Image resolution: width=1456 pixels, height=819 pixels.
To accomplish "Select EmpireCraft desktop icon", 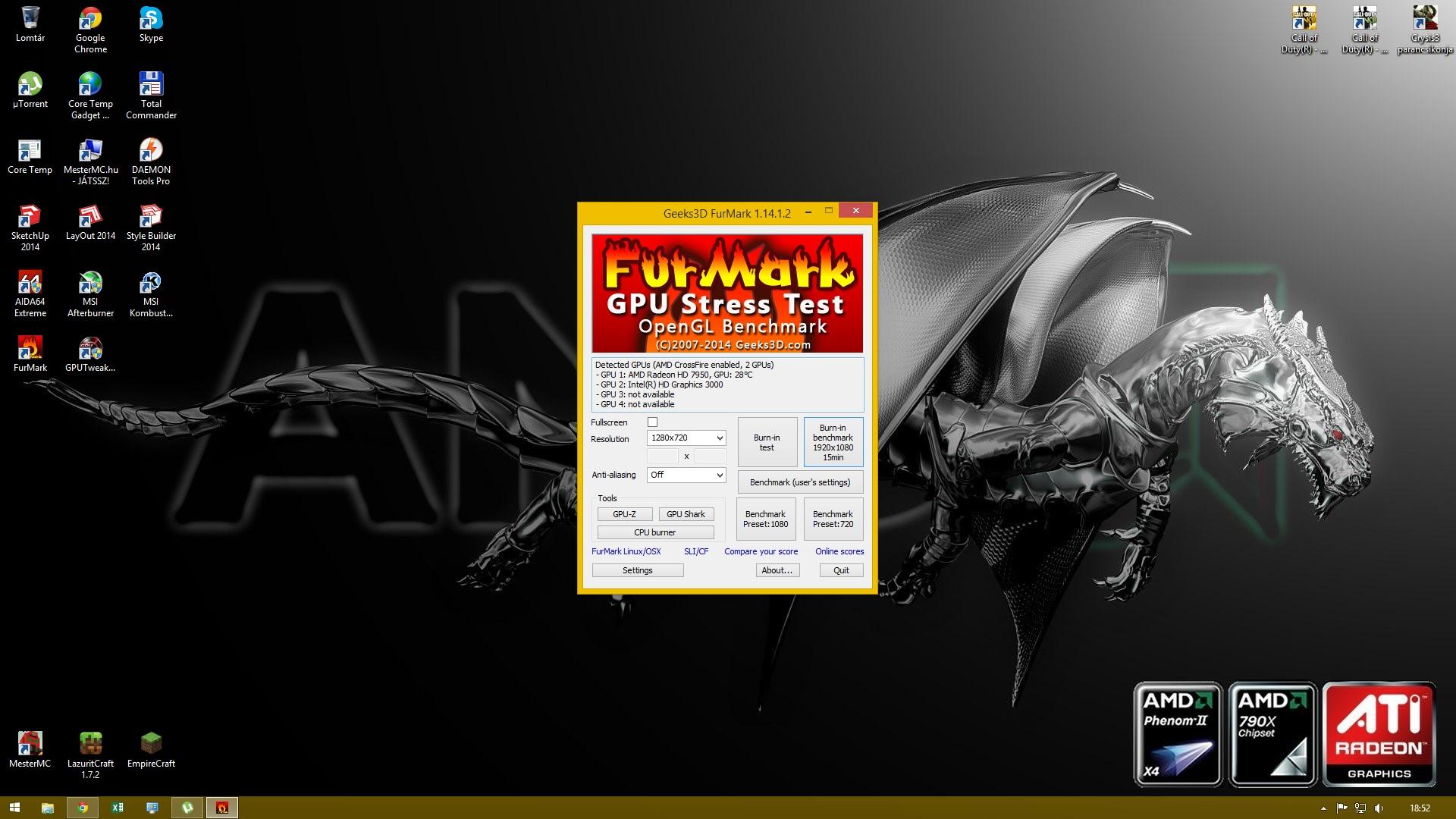I will [x=151, y=750].
